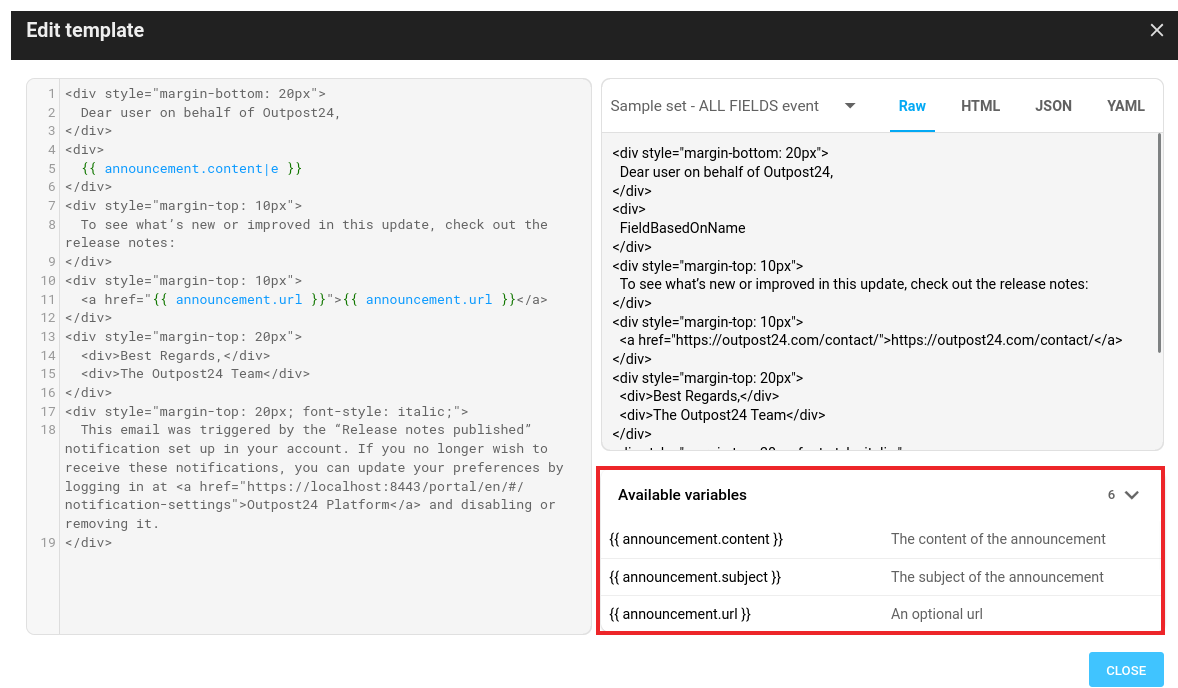The image size is (1178, 688).
Task: Click the Sample set - ALL FIELDS event selector
Action: tap(715, 106)
